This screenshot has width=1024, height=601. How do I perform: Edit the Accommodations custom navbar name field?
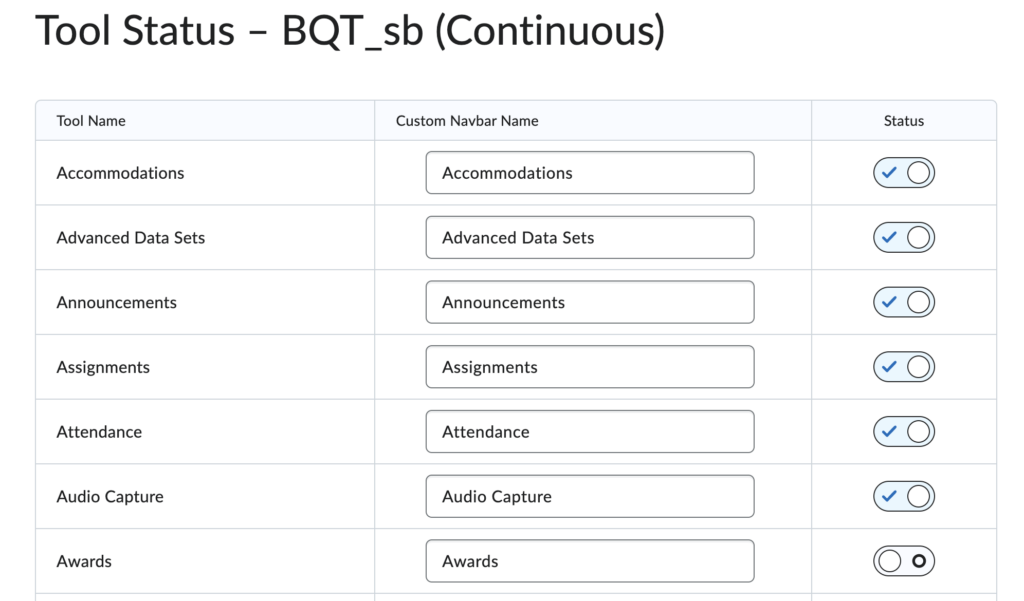[590, 173]
